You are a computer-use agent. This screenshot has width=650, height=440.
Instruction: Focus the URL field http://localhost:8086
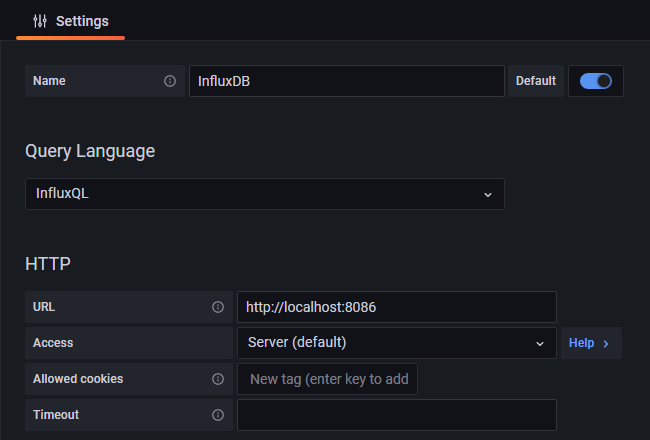pyautogui.click(x=397, y=307)
